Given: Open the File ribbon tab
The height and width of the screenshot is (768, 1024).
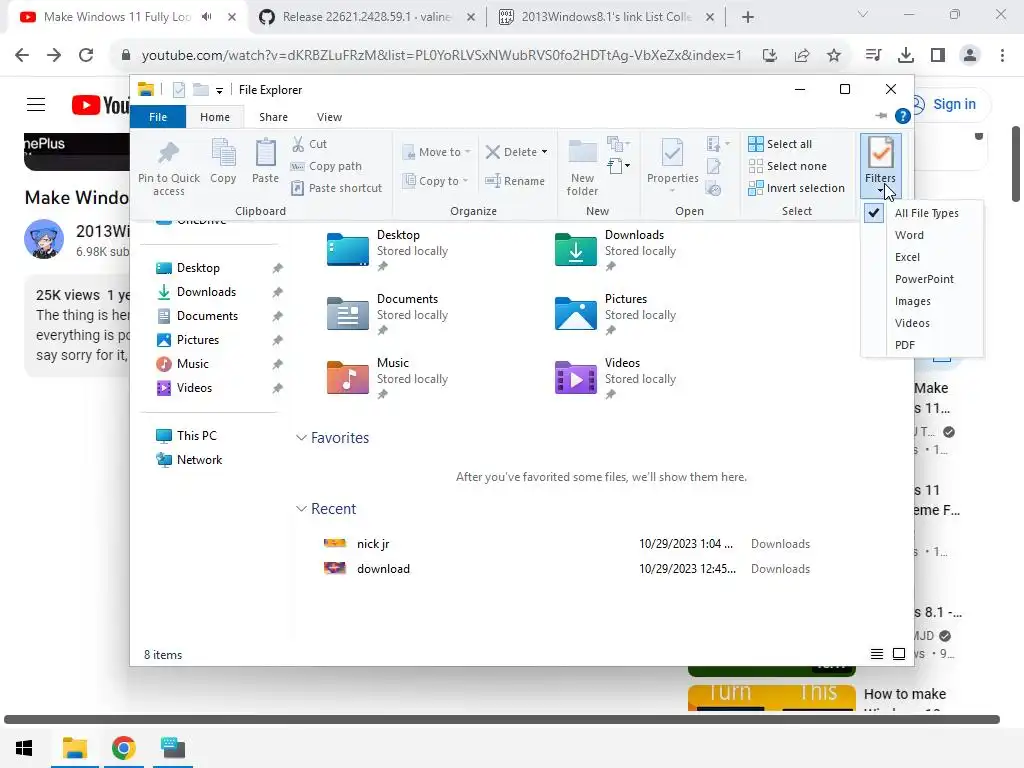Looking at the screenshot, I should click(x=158, y=117).
